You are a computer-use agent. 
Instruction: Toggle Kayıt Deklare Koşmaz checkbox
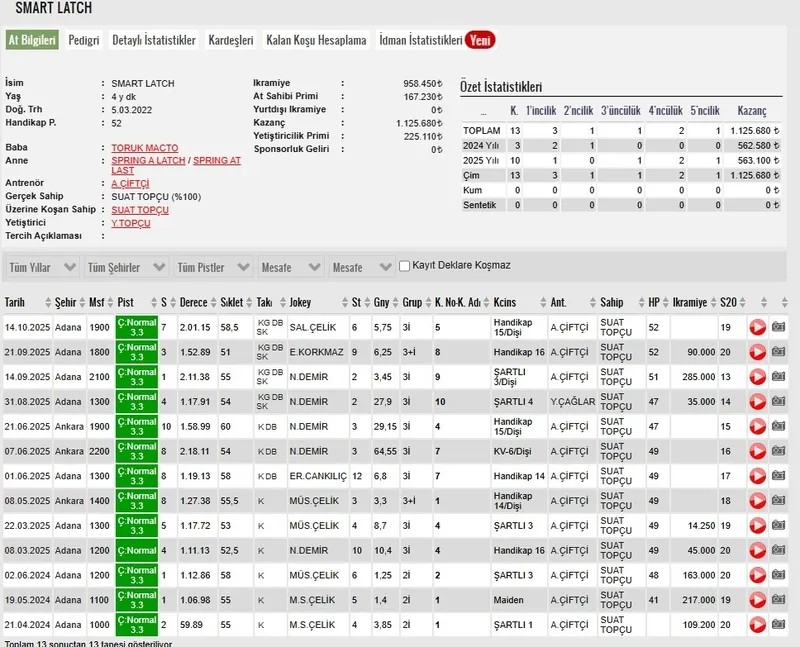405,266
